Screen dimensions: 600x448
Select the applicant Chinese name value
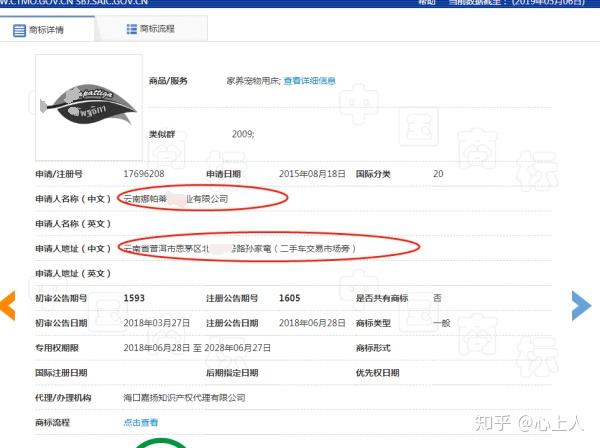point(176,199)
